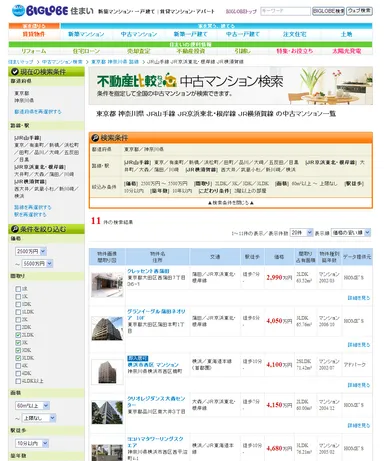
Task: Open the 土地 tab
Action: [x=346, y=34]
